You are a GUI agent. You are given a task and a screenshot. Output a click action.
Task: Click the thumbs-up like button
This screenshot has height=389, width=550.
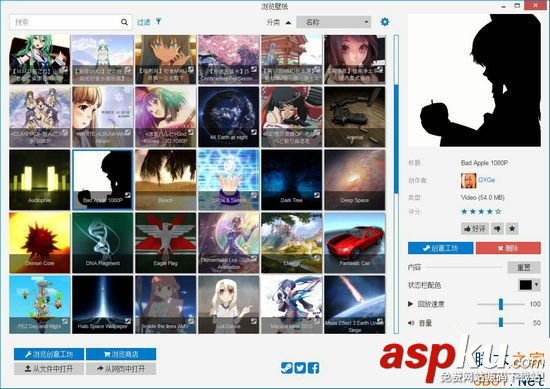(475, 229)
